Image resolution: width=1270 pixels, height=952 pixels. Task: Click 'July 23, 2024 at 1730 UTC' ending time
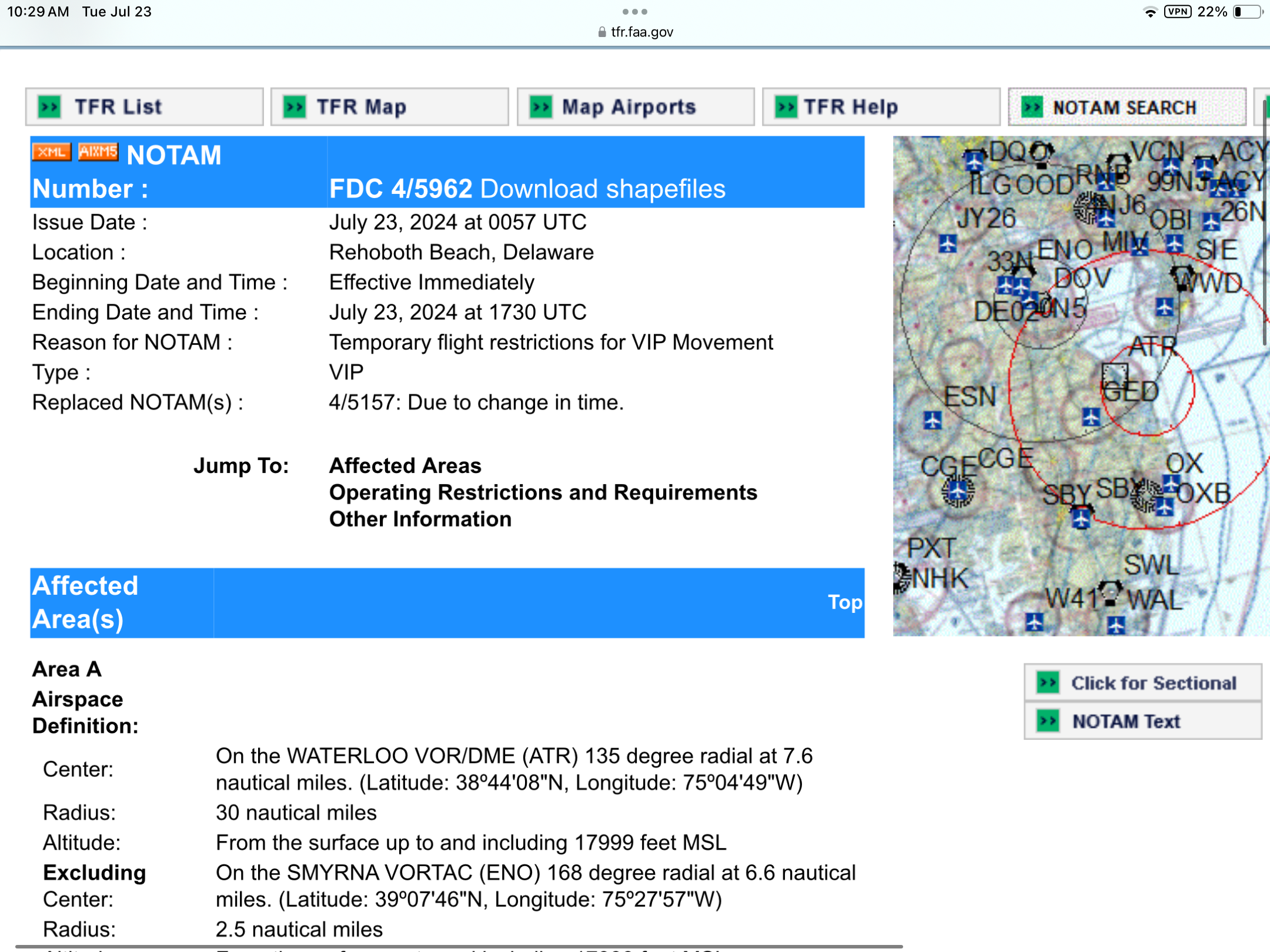[x=457, y=312]
